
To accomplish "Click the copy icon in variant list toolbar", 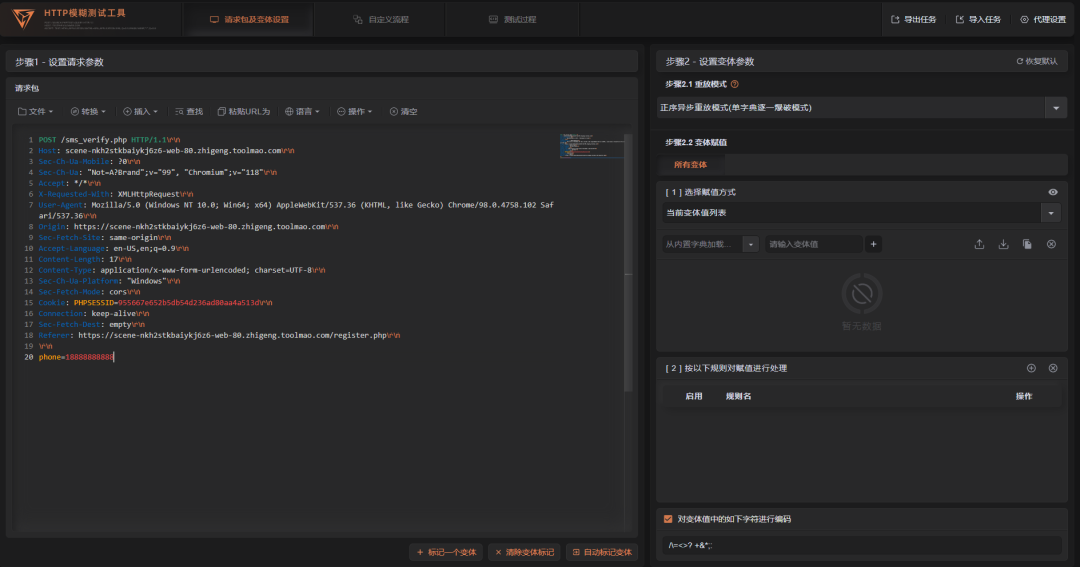I will point(1027,244).
